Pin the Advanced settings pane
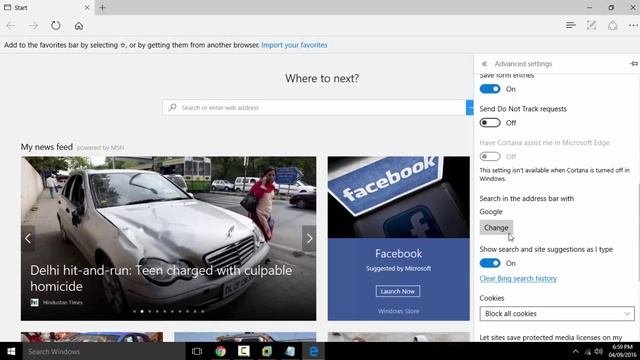The width and height of the screenshot is (640, 360). pyautogui.click(x=633, y=64)
